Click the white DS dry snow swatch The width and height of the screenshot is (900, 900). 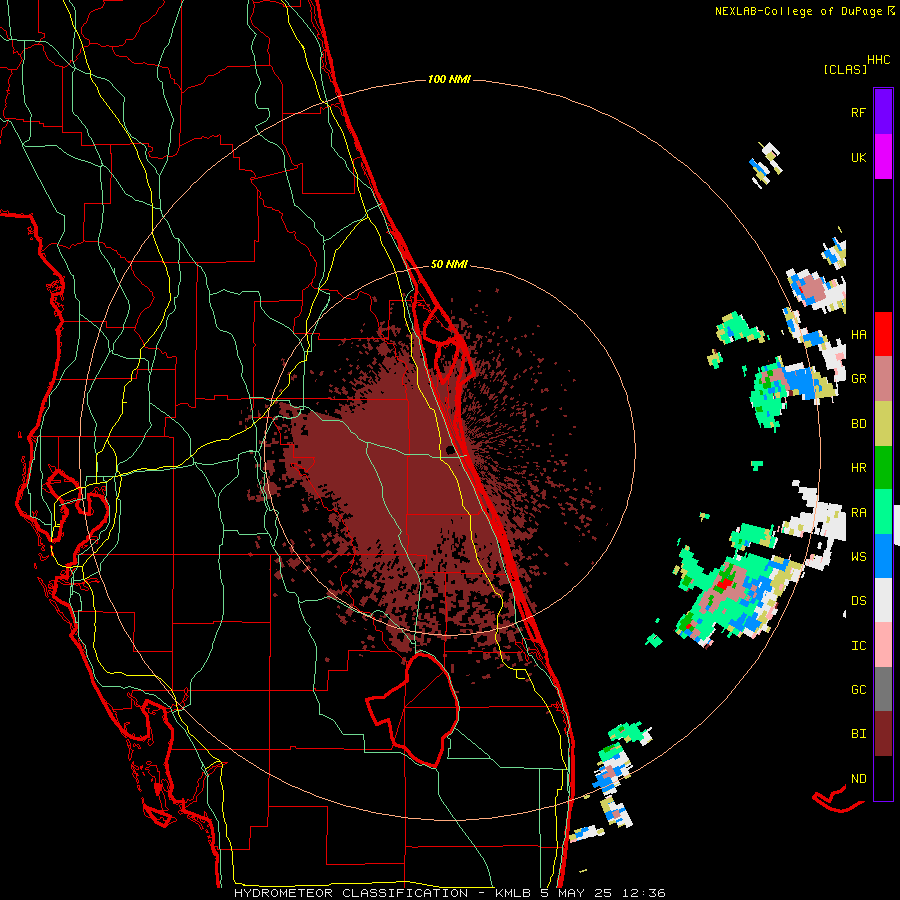click(x=883, y=600)
